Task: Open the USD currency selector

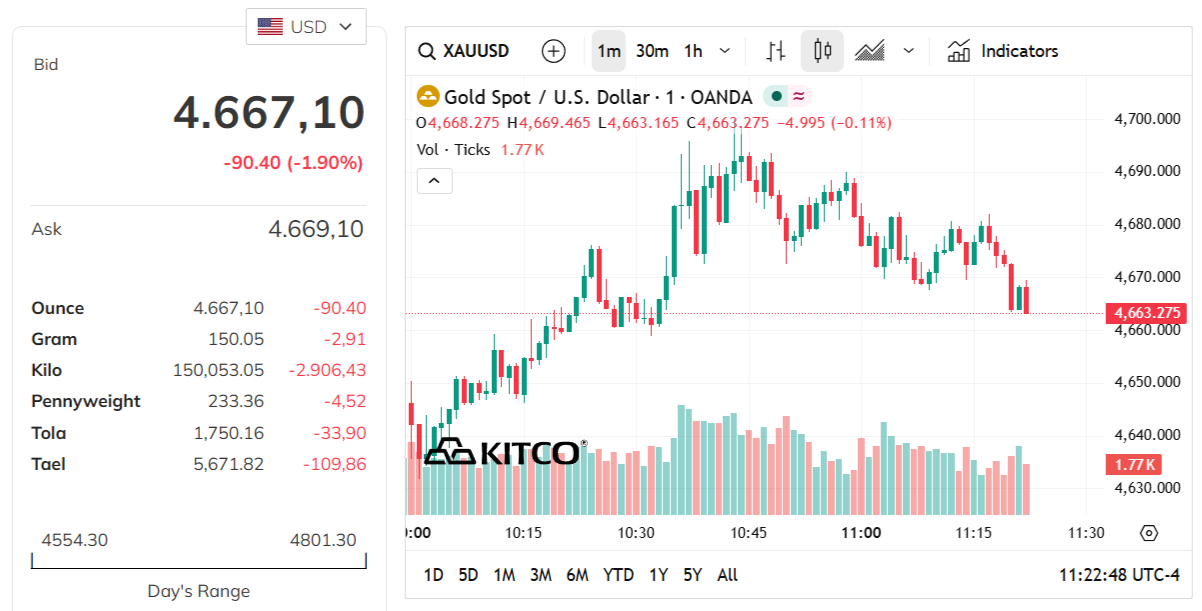Action: [306, 27]
